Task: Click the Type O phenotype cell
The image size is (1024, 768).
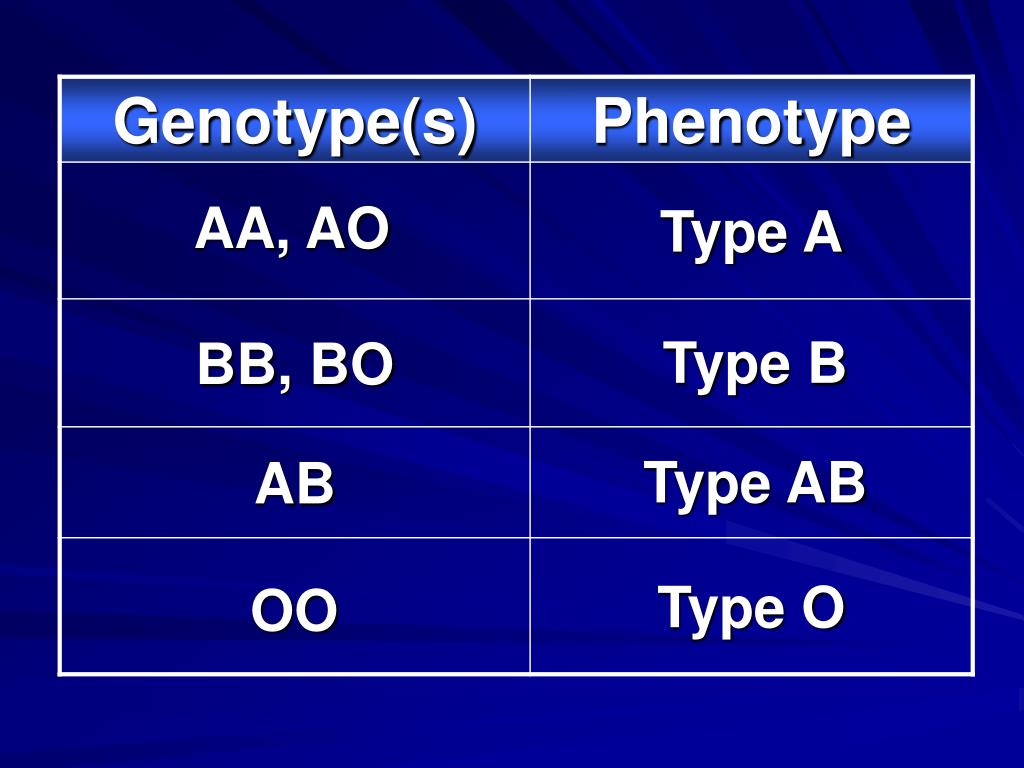Action: (751, 605)
